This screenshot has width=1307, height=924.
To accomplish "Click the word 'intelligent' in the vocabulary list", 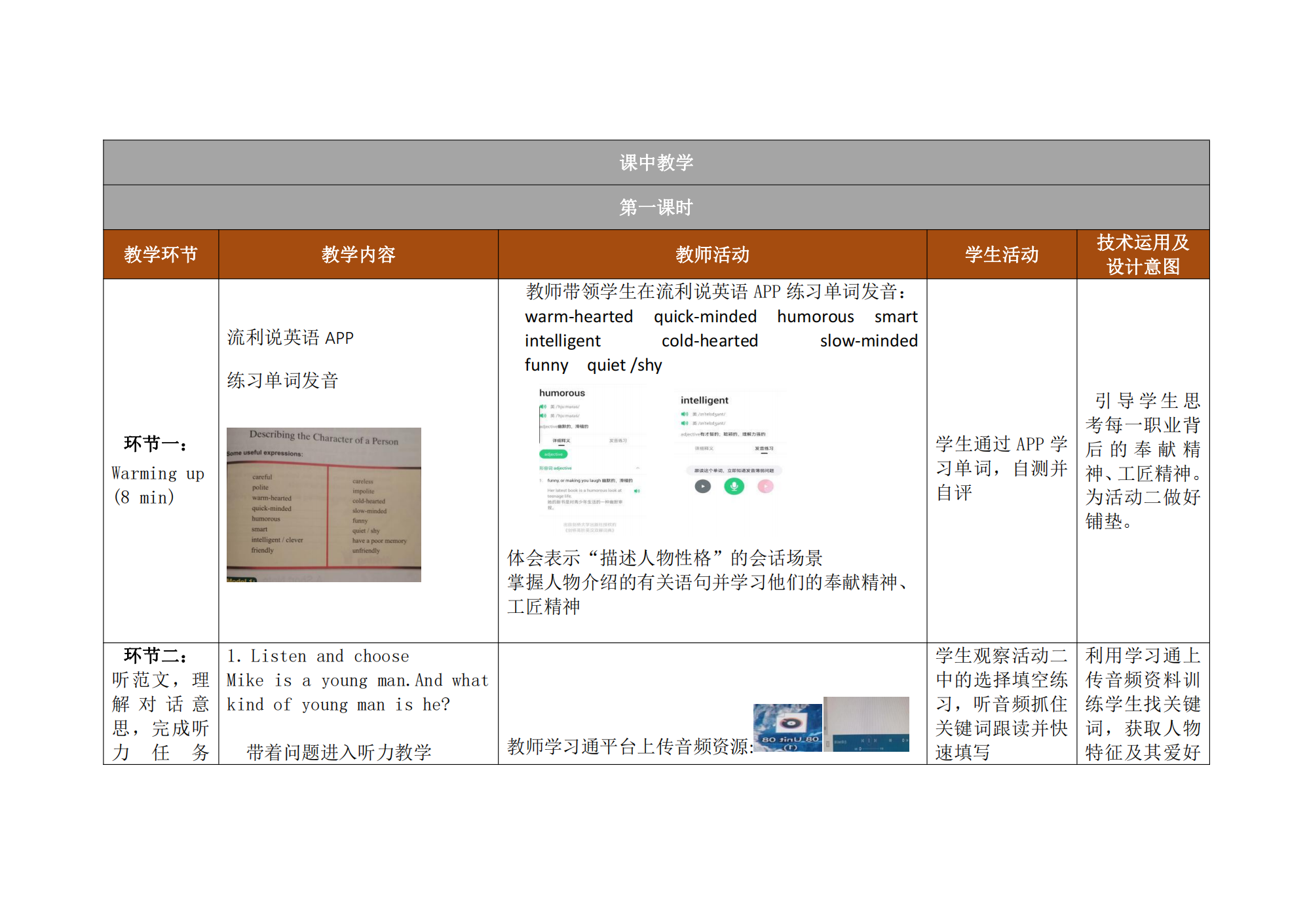I will (x=563, y=341).
